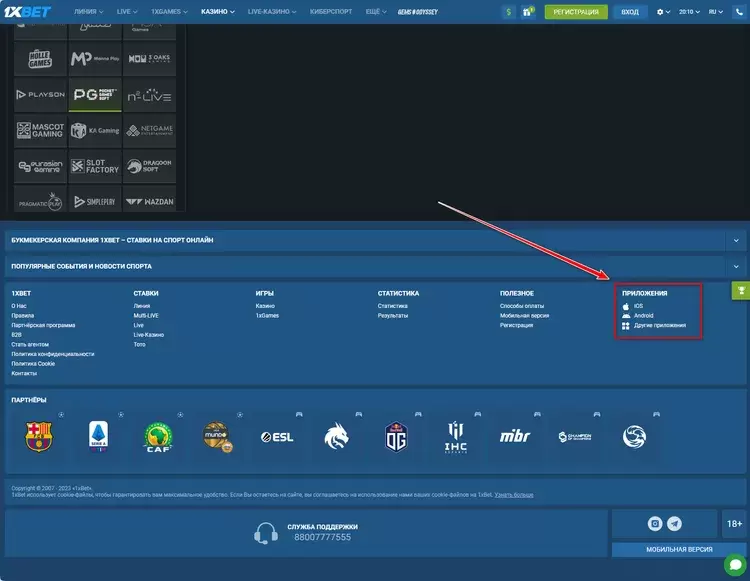Select the PG Pocket Games Soft tile
This screenshot has height=581, width=750.
click(95, 95)
